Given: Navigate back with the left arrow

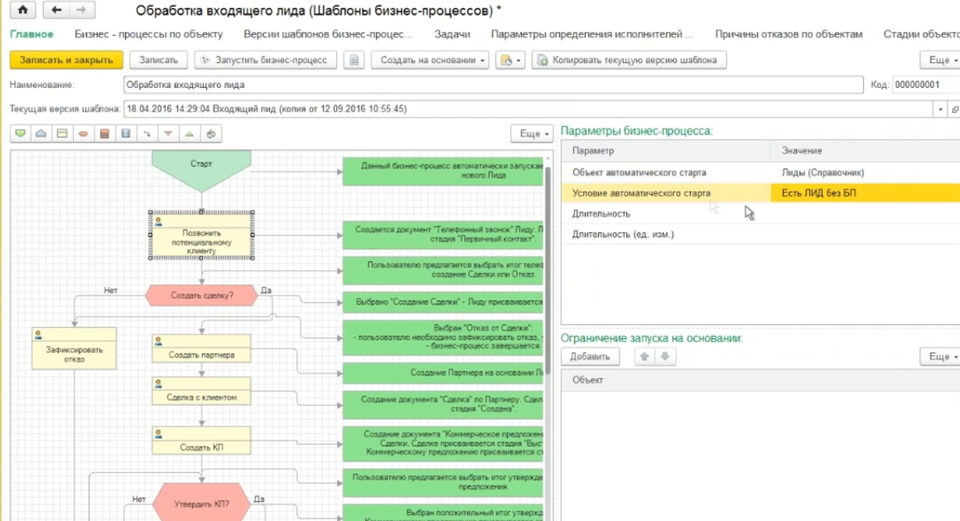Looking at the screenshot, I should 56,10.
